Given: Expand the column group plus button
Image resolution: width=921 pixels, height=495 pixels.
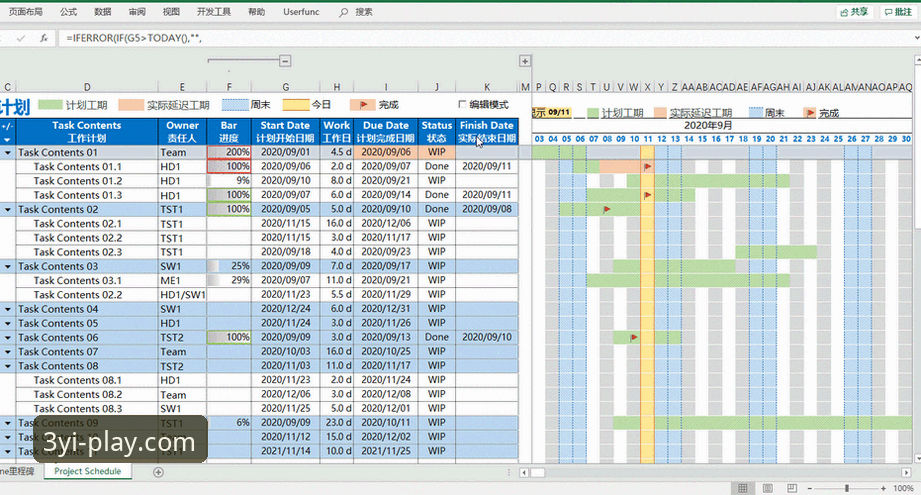Looking at the screenshot, I should [x=525, y=60].
